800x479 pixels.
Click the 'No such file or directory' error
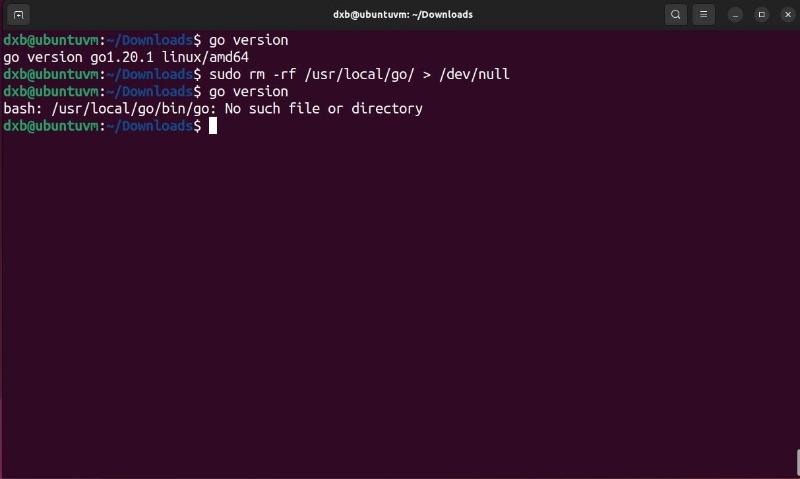323,109
